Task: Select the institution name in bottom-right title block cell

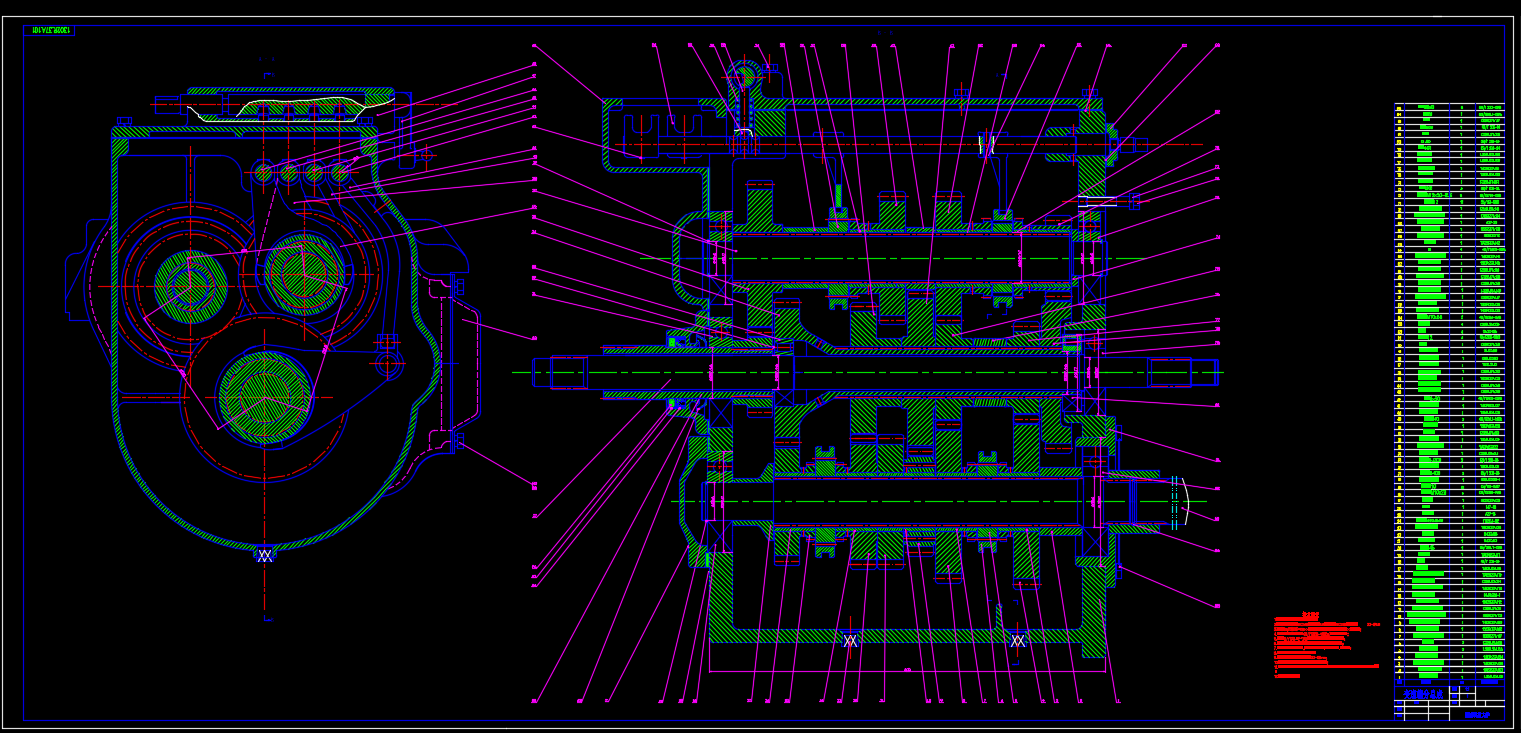Action: point(1477,713)
